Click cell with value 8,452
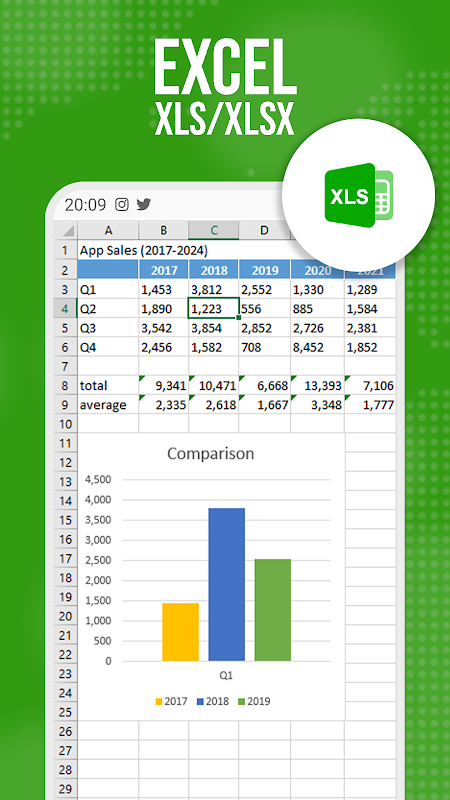 coord(317,347)
